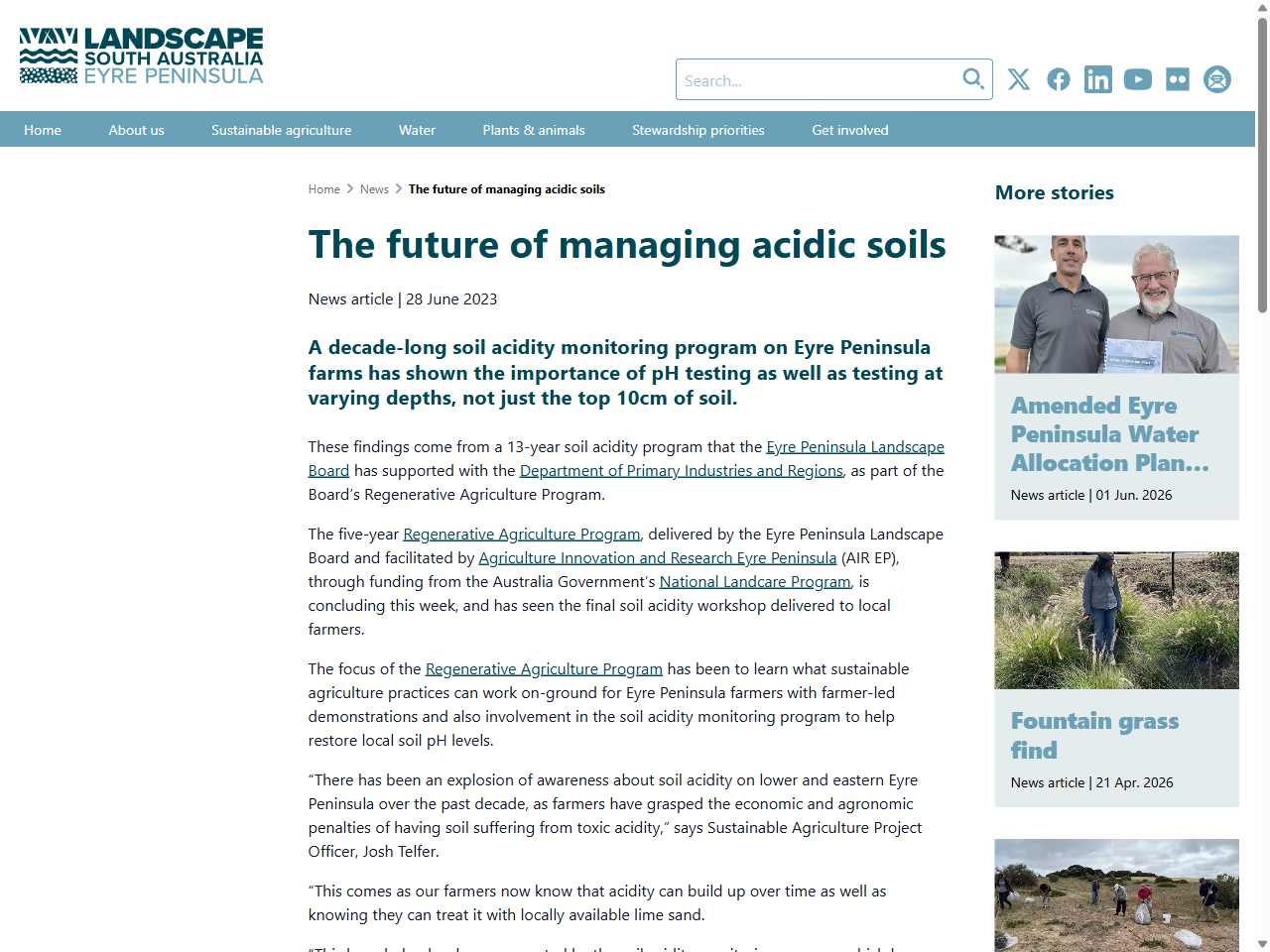1270x952 pixels.
Task: Open the newsletter envelope icon
Action: click(1217, 79)
